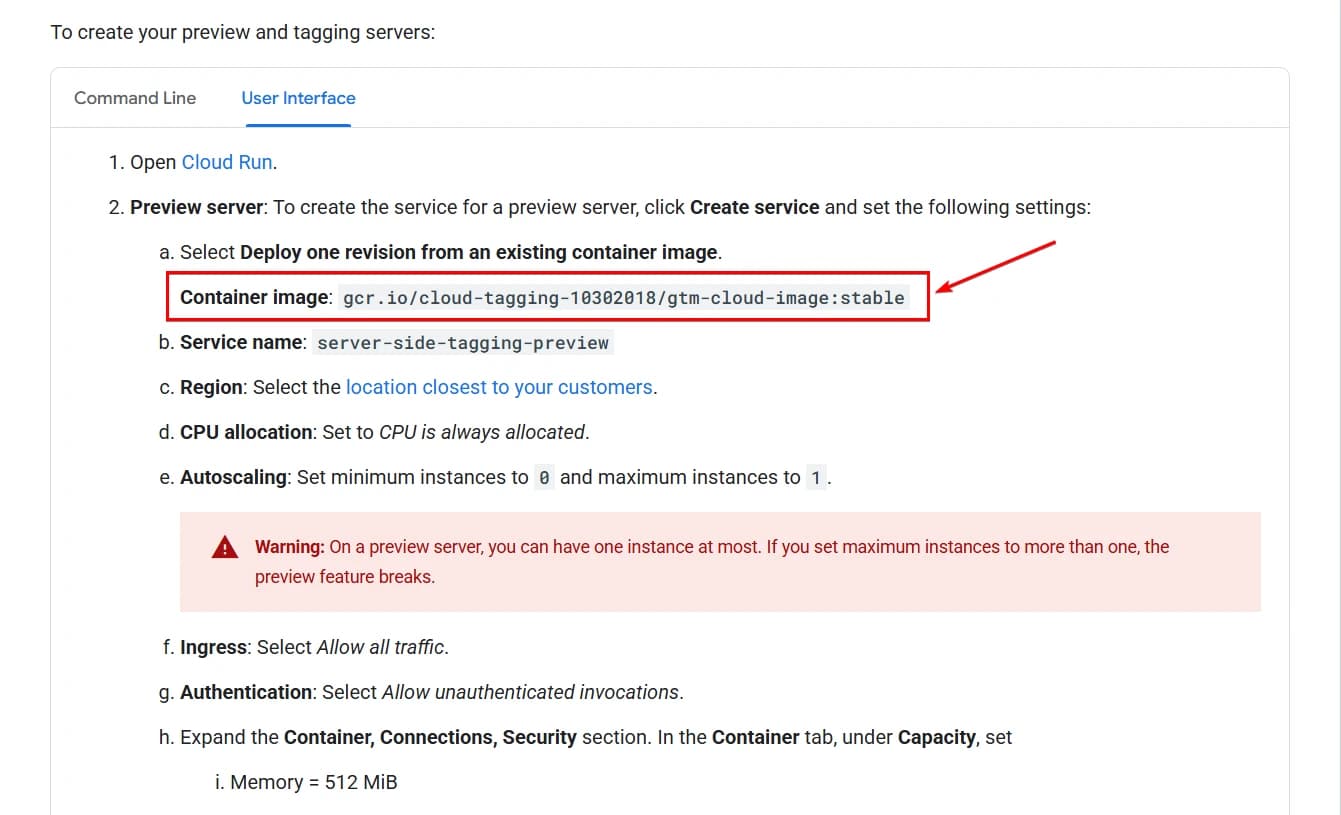
Task: Select the Warning banner text
Action: (700, 560)
